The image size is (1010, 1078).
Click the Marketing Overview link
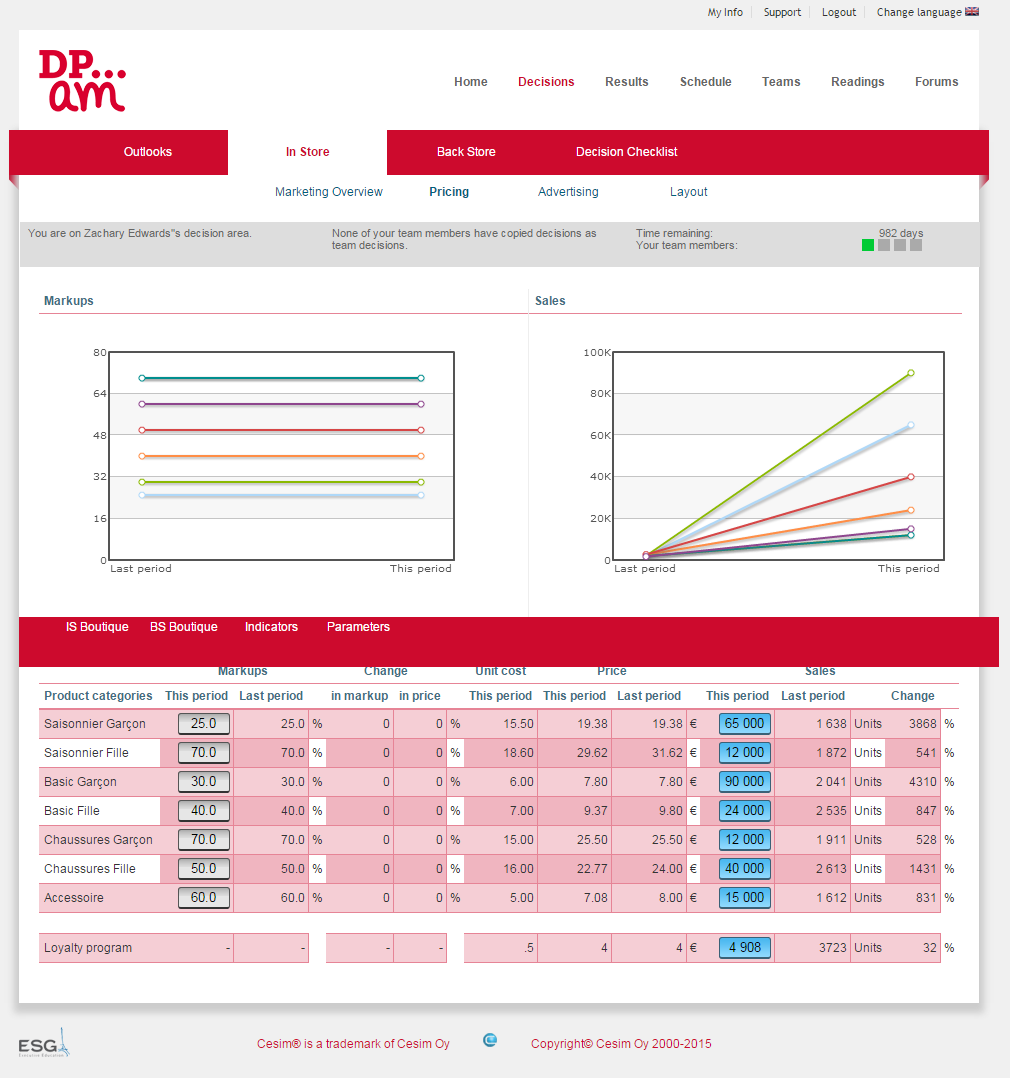[x=329, y=192]
